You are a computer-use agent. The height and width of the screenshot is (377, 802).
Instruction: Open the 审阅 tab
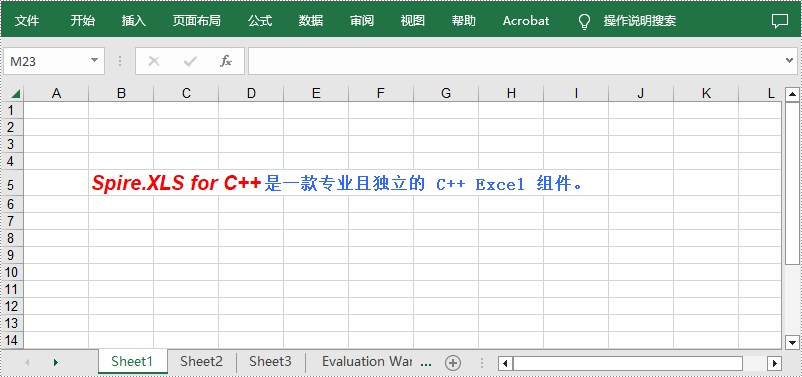coord(362,20)
